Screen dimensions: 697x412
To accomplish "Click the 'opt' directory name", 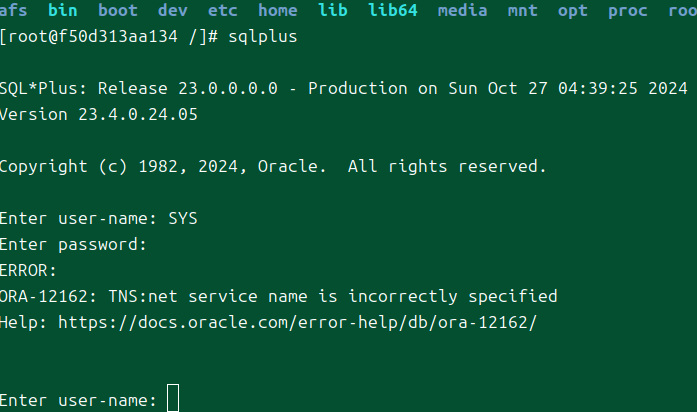I will point(572,11).
